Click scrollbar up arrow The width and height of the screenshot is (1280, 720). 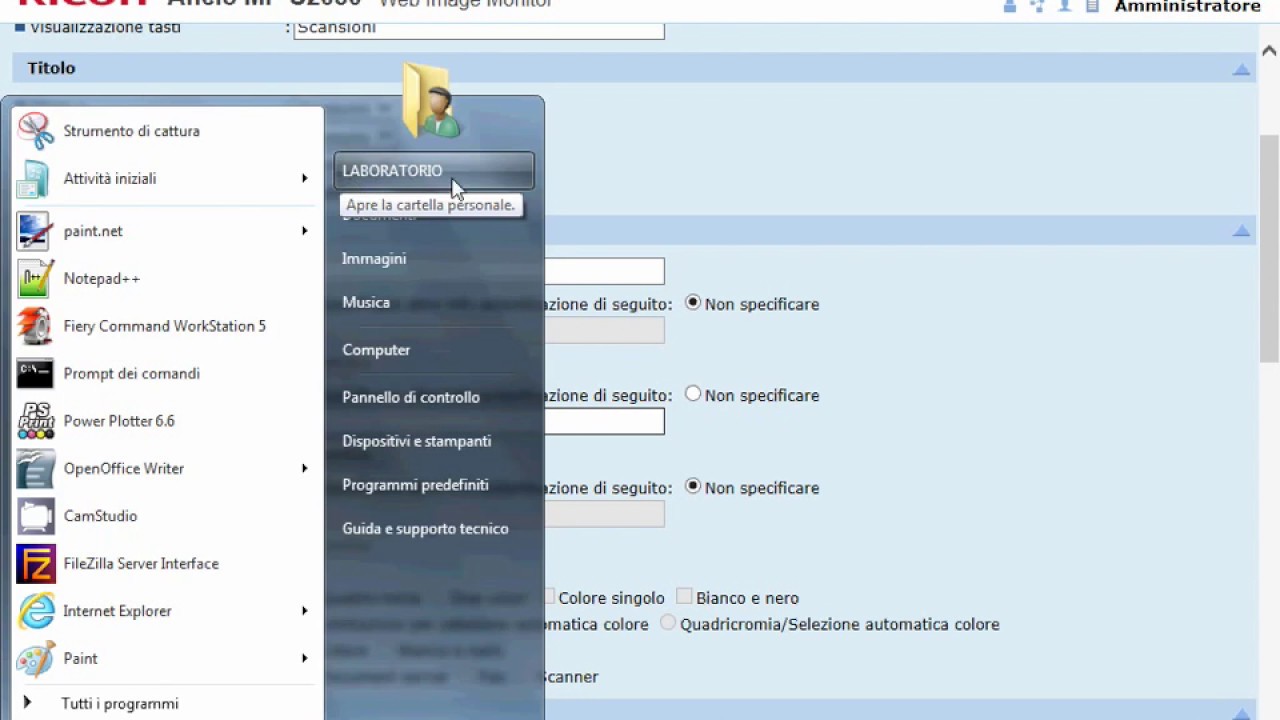pyautogui.click(x=1269, y=50)
